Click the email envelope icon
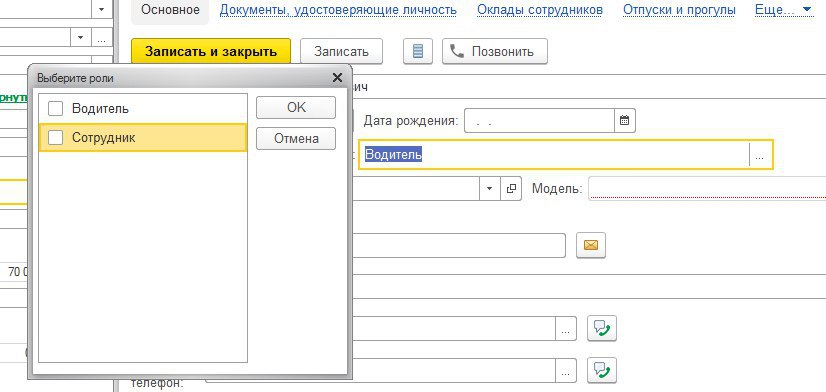Screen dimensions: 826x392 tap(591, 245)
